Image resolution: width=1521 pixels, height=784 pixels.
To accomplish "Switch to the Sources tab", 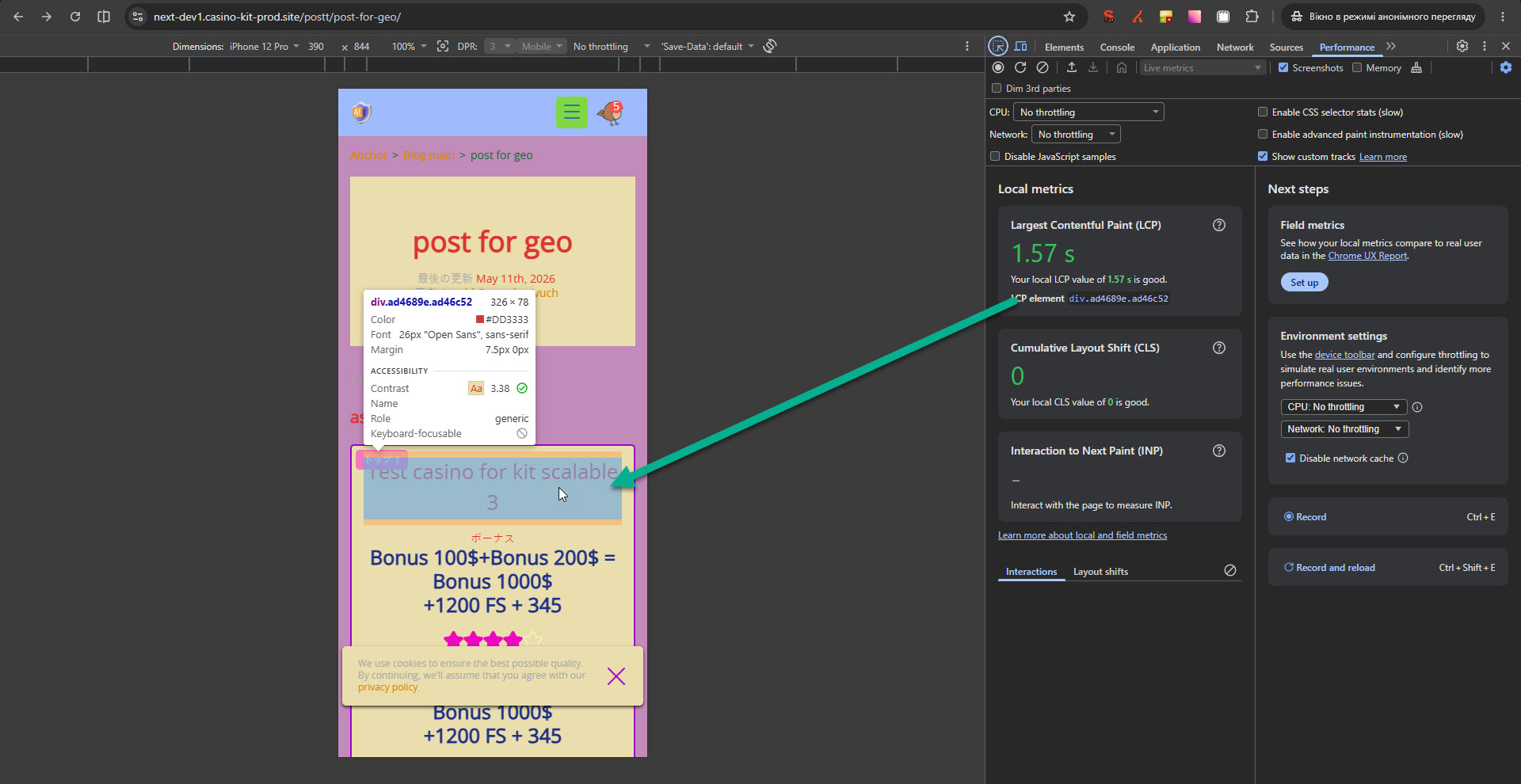I will coord(1286,47).
